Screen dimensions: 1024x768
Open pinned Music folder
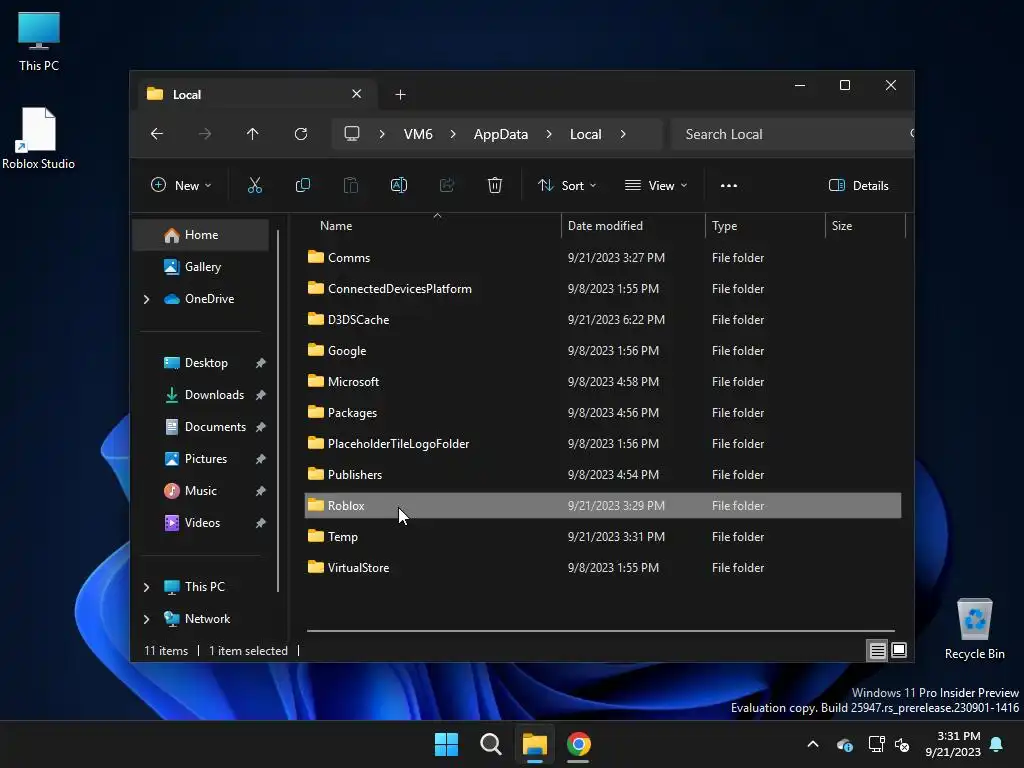200,491
